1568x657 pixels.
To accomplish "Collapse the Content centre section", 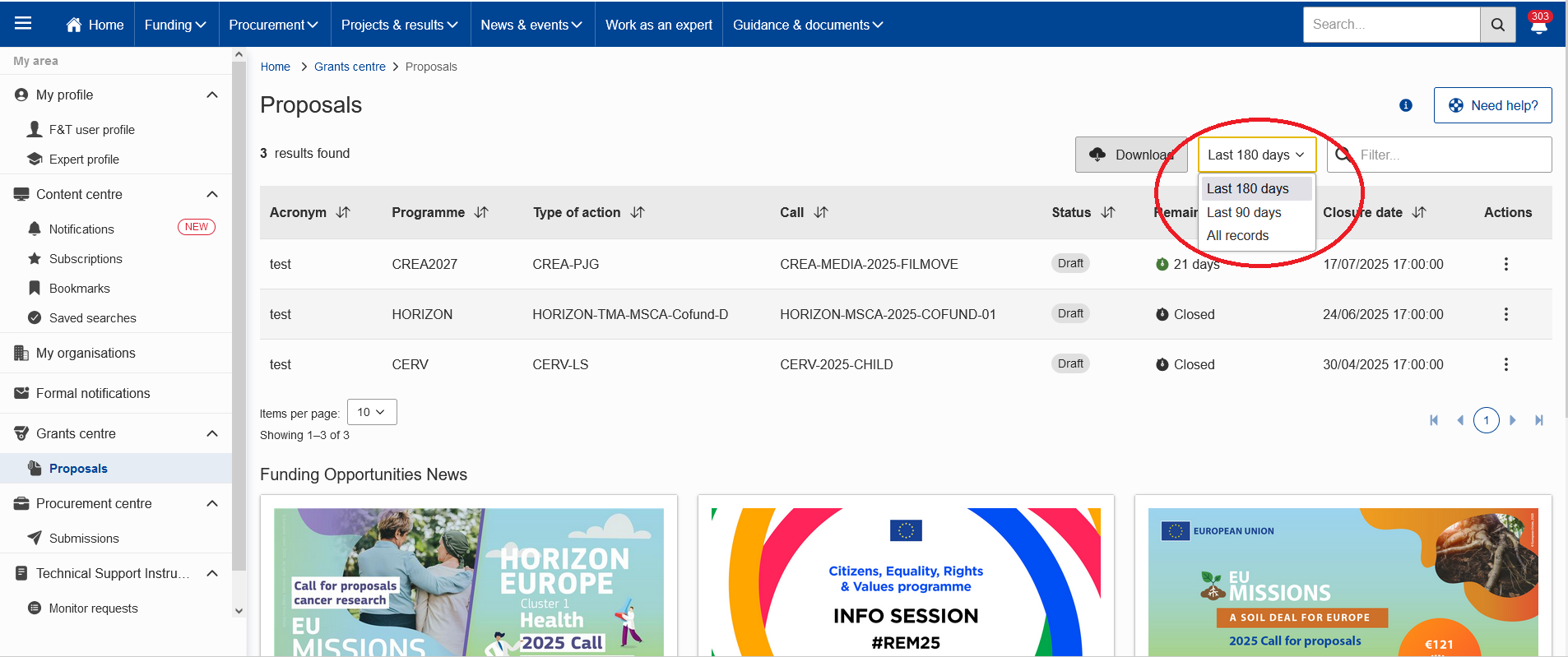I will [x=212, y=194].
